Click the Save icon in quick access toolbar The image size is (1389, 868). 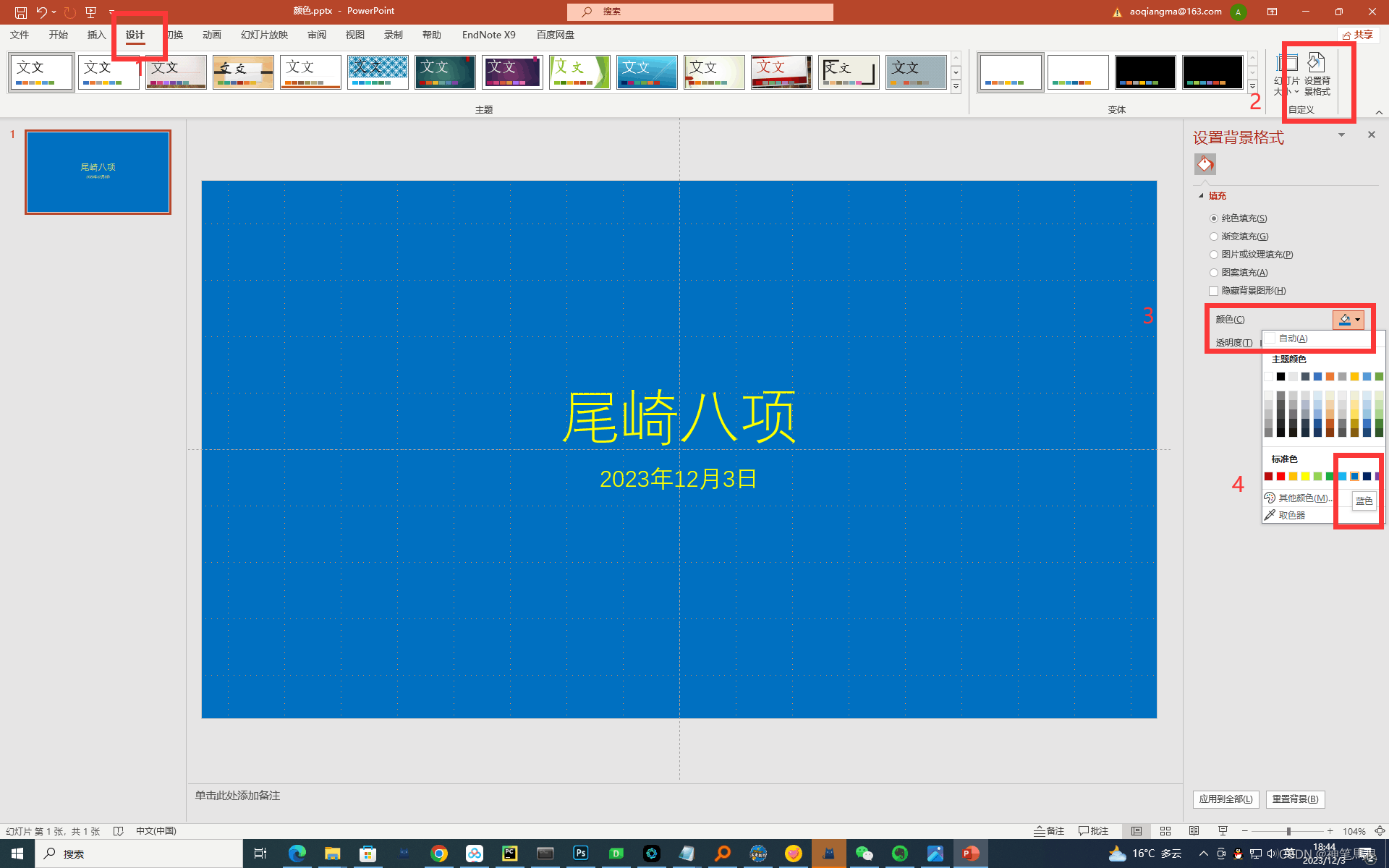click(x=21, y=12)
